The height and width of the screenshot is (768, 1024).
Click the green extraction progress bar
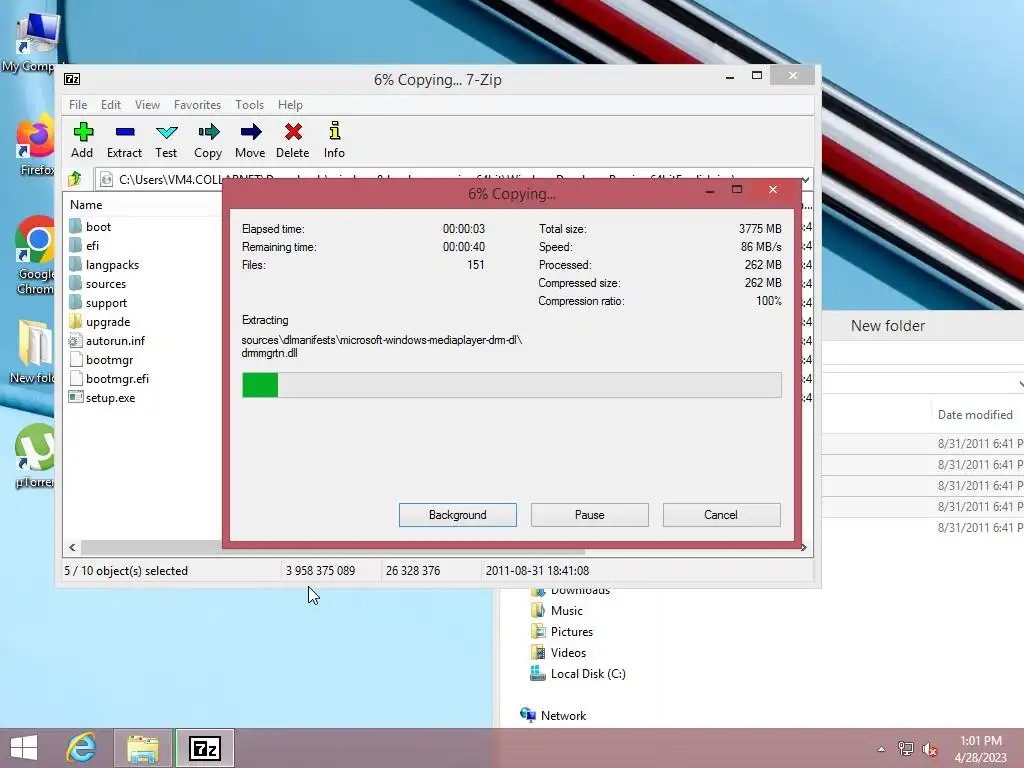pyautogui.click(x=511, y=385)
